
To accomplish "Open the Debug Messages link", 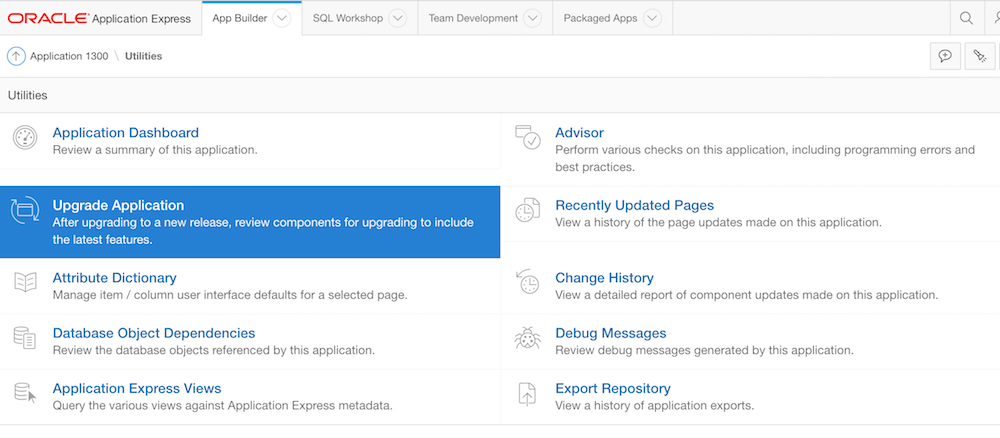I will tap(610, 333).
